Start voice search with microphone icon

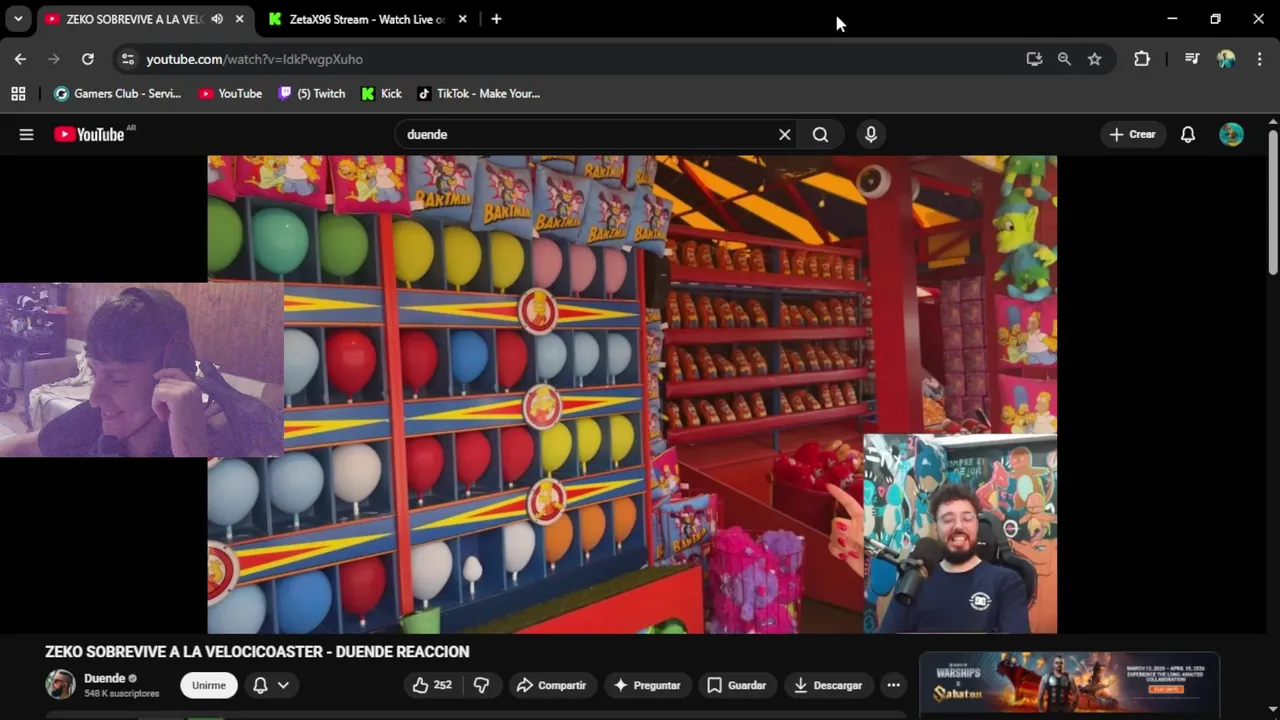click(x=871, y=134)
